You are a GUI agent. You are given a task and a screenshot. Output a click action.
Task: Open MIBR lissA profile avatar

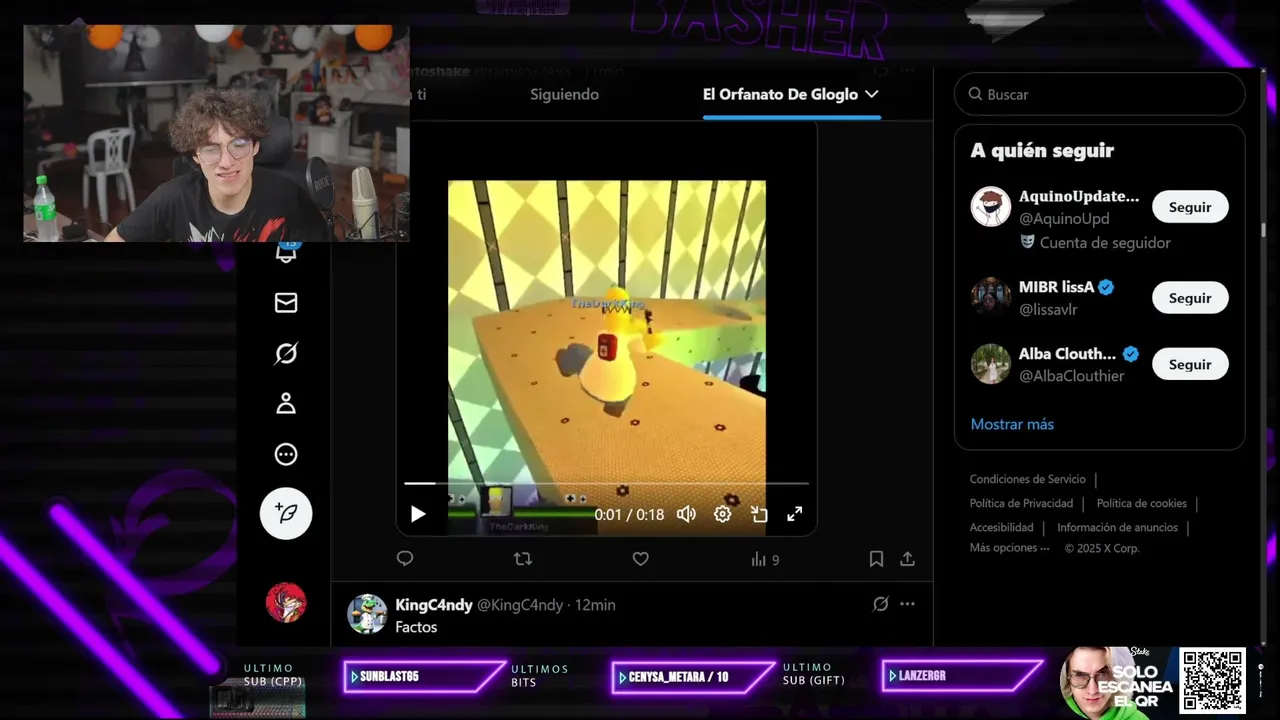point(991,298)
